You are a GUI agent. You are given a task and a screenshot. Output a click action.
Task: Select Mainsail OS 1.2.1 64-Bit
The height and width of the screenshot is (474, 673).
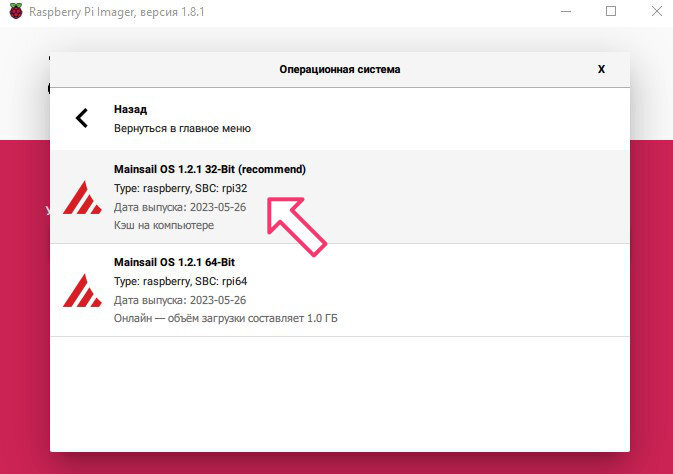coord(340,290)
